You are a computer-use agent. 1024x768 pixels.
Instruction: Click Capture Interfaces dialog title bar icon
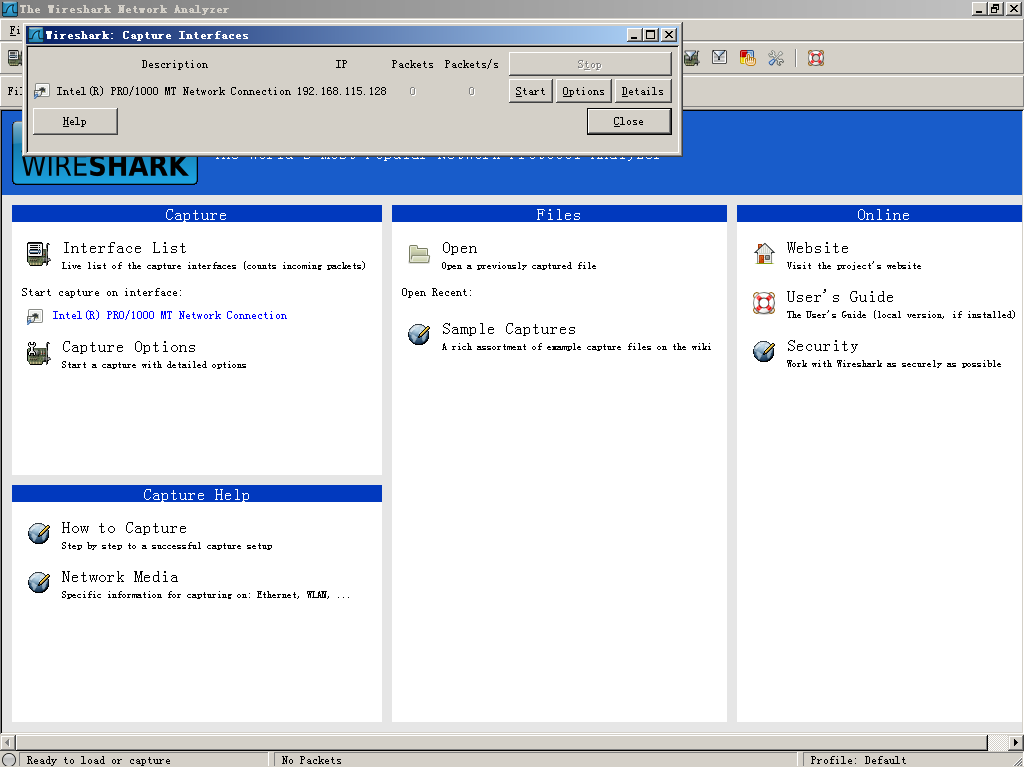(36, 35)
